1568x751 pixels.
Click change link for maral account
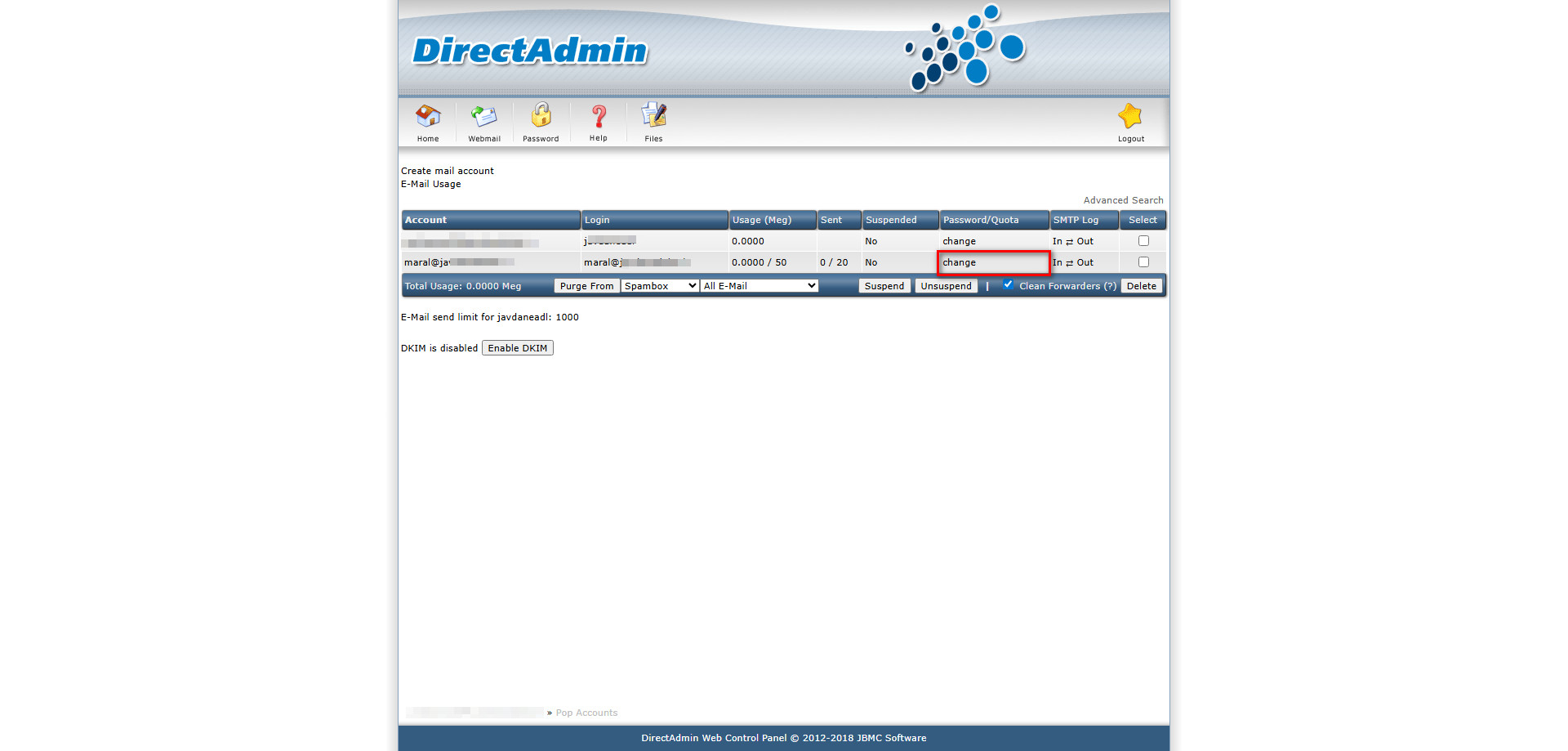960,262
